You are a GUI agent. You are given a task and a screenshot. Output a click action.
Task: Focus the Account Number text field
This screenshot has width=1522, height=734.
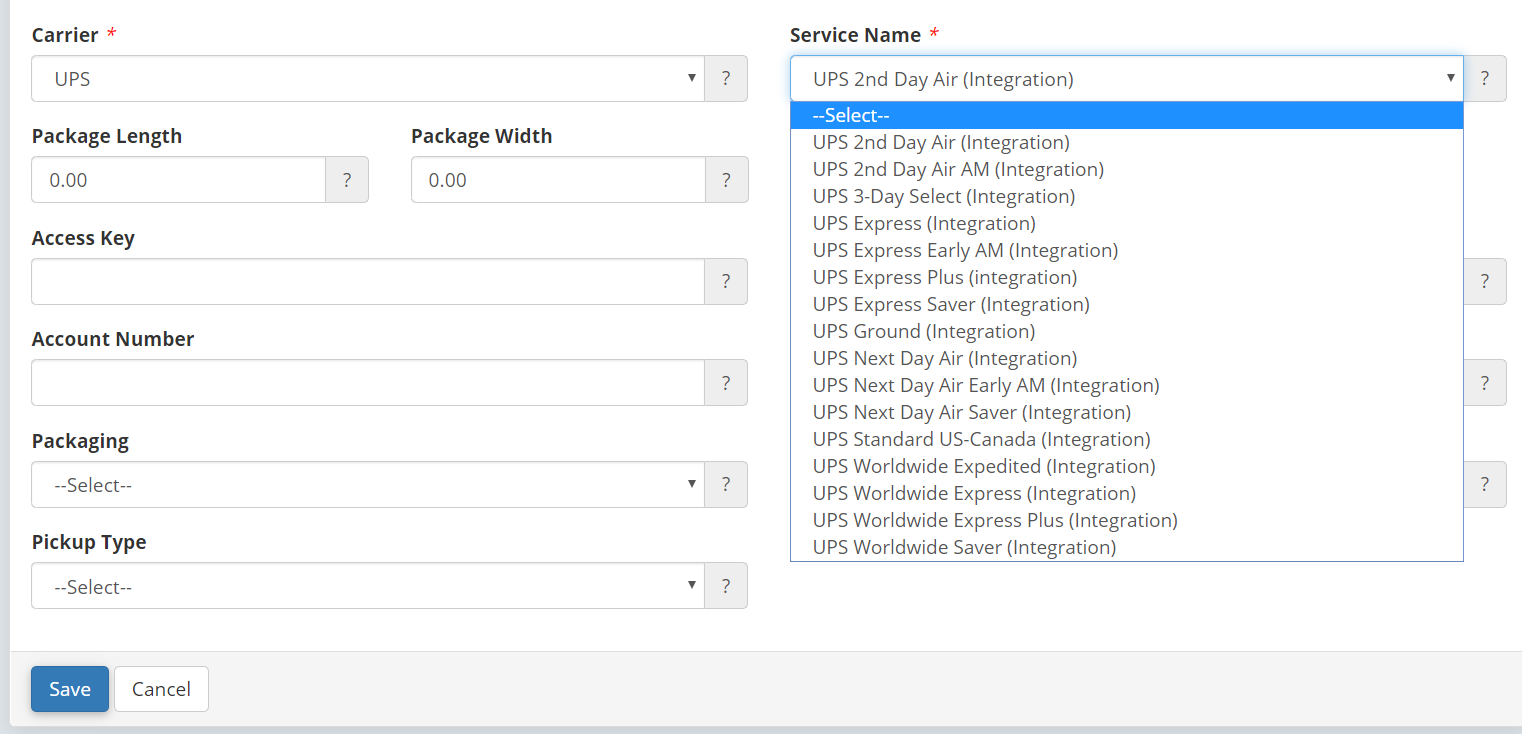pyautogui.click(x=367, y=383)
